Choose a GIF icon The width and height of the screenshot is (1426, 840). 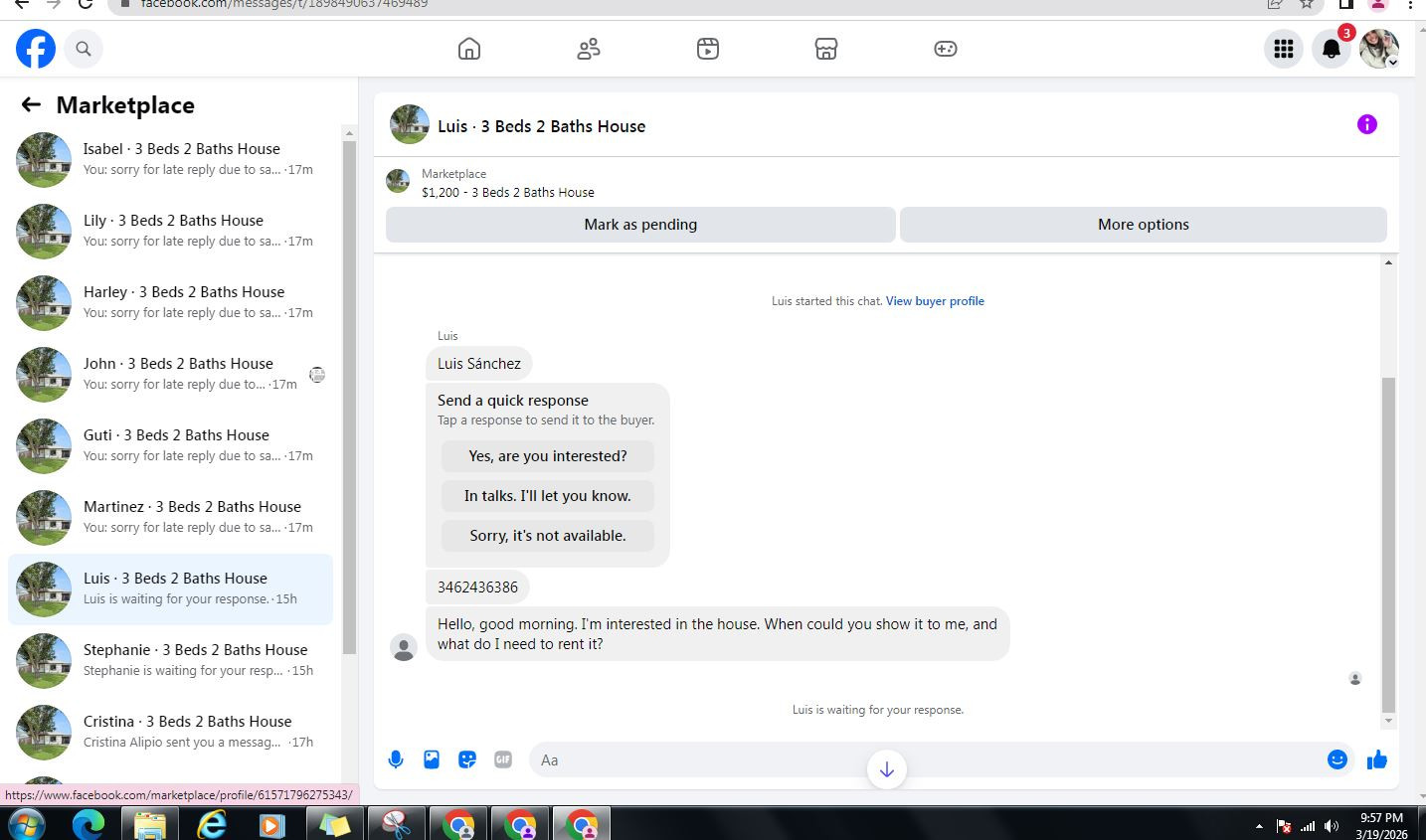click(x=503, y=759)
